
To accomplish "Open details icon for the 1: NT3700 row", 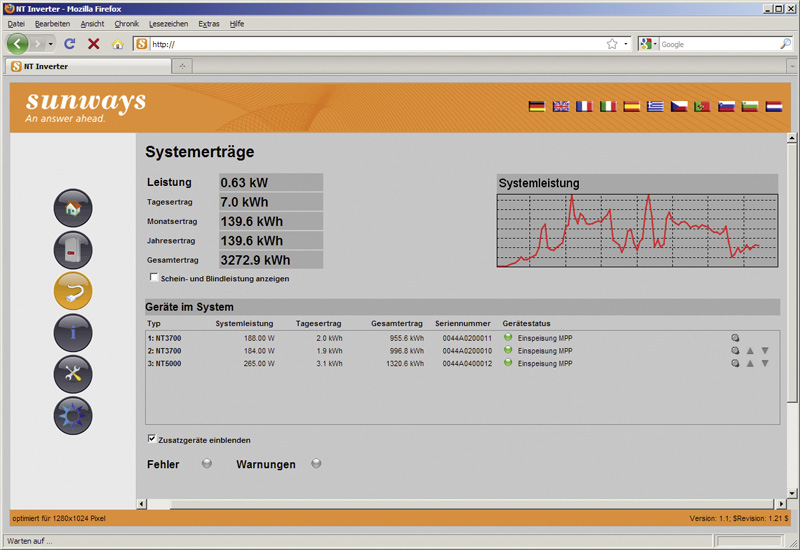I will click(735, 338).
